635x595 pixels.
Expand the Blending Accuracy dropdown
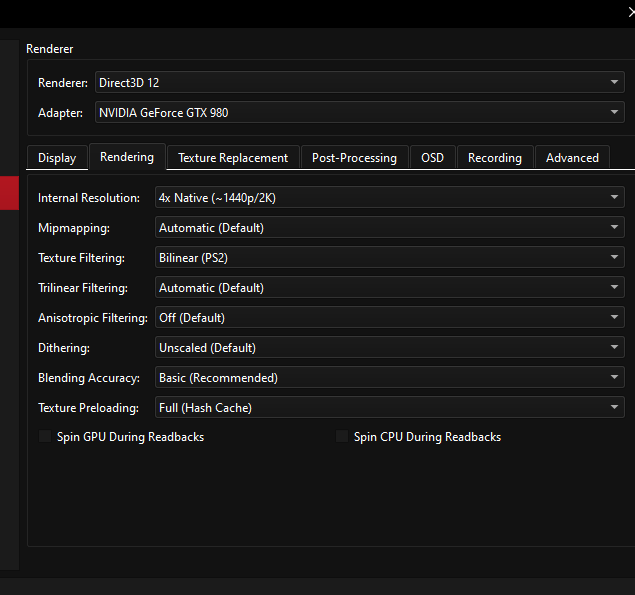(390, 377)
